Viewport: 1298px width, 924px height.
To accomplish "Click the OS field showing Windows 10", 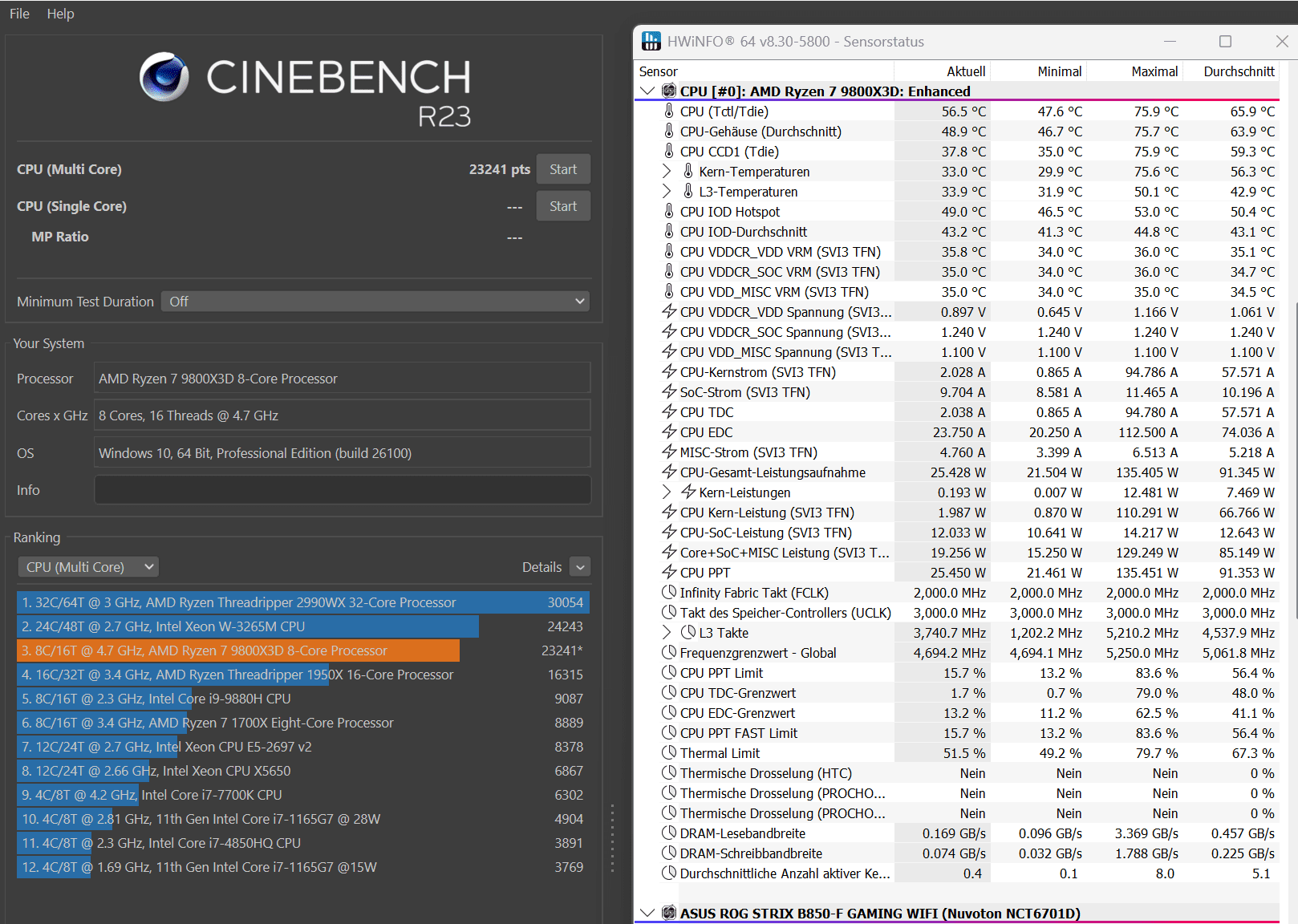I will point(343,453).
